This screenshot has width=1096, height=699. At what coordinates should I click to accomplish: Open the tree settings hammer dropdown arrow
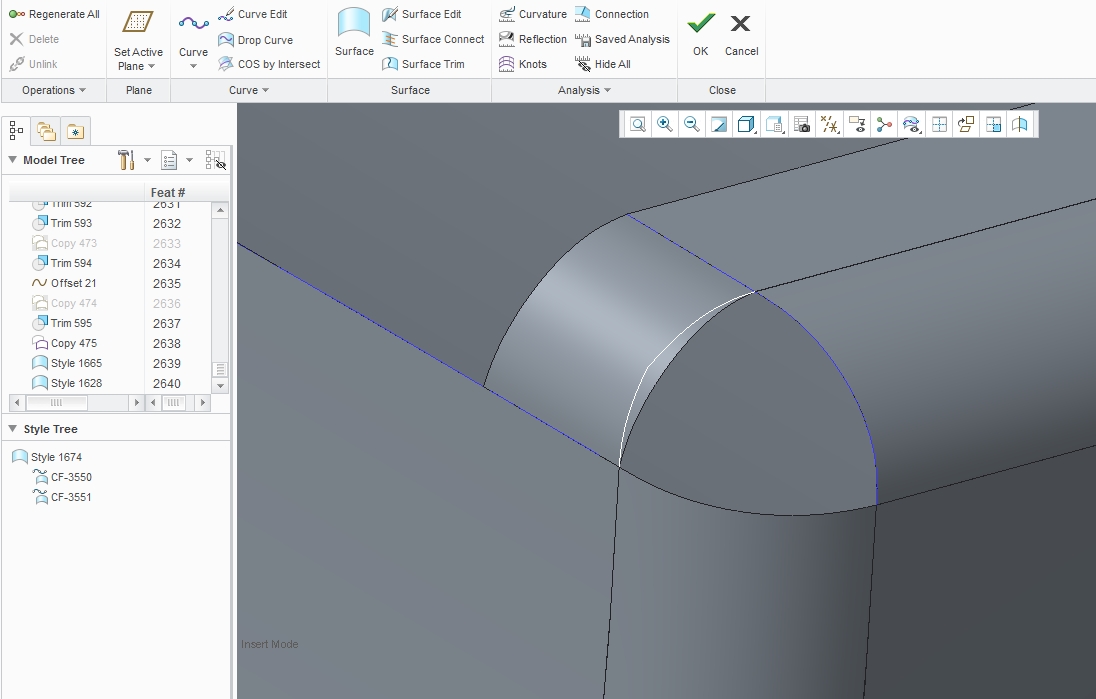[147, 160]
